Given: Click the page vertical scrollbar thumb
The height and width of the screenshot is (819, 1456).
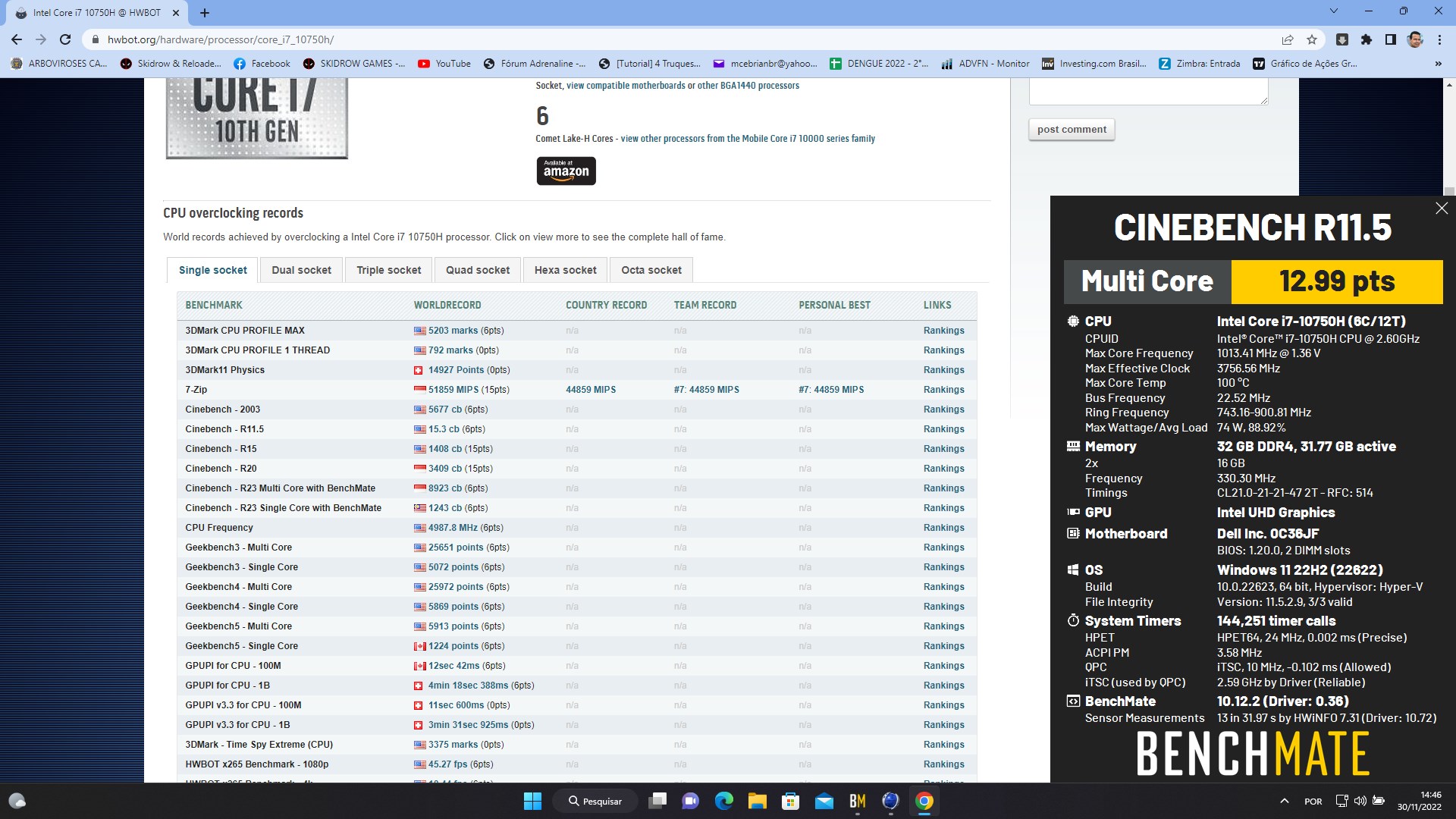Looking at the screenshot, I should coord(1449,192).
